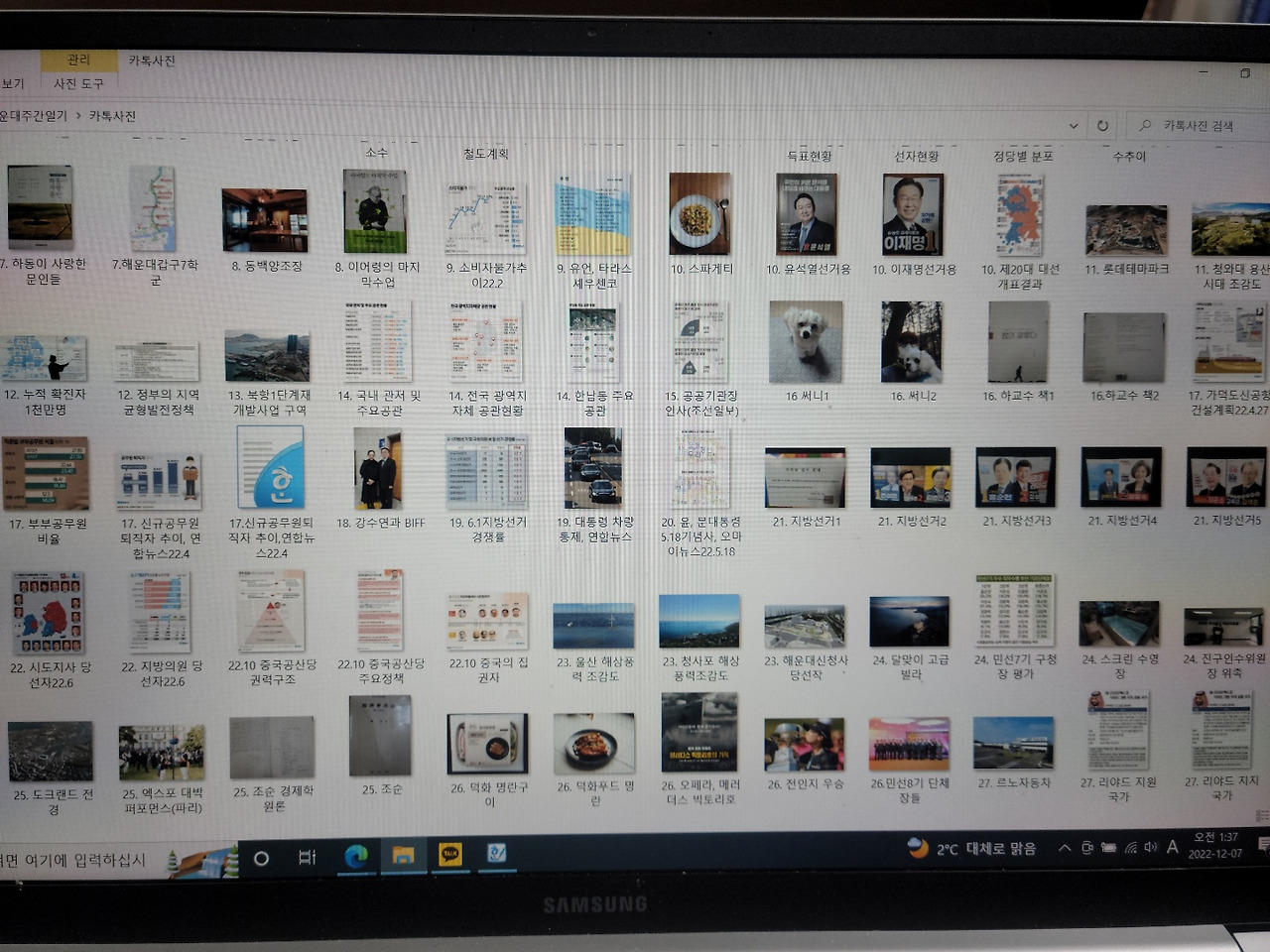The image size is (1270, 952).
Task: Click the 24. 스크린 수영장 thumbnail
Action: pos(1119,624)
